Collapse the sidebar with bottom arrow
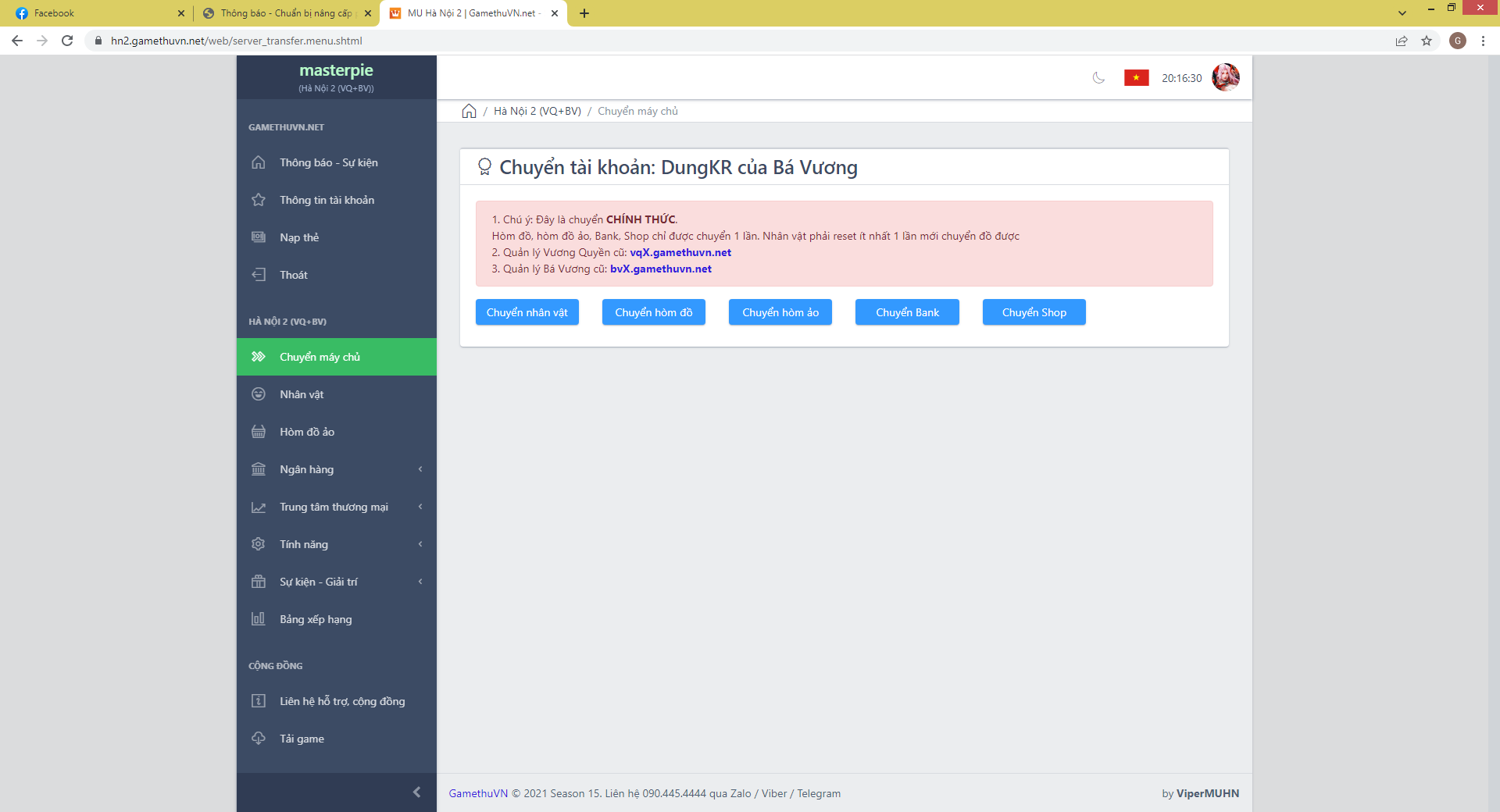The height and width of the screenshot is (812, 1500). click(x=416, y=792)
